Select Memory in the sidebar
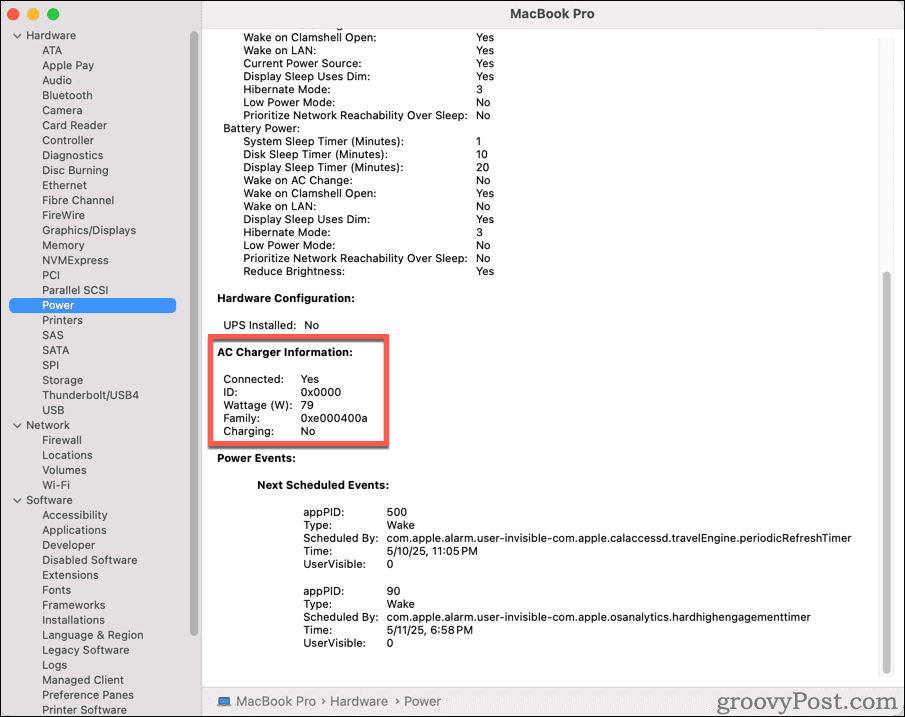The image size is (905, 717). [63, 246]
